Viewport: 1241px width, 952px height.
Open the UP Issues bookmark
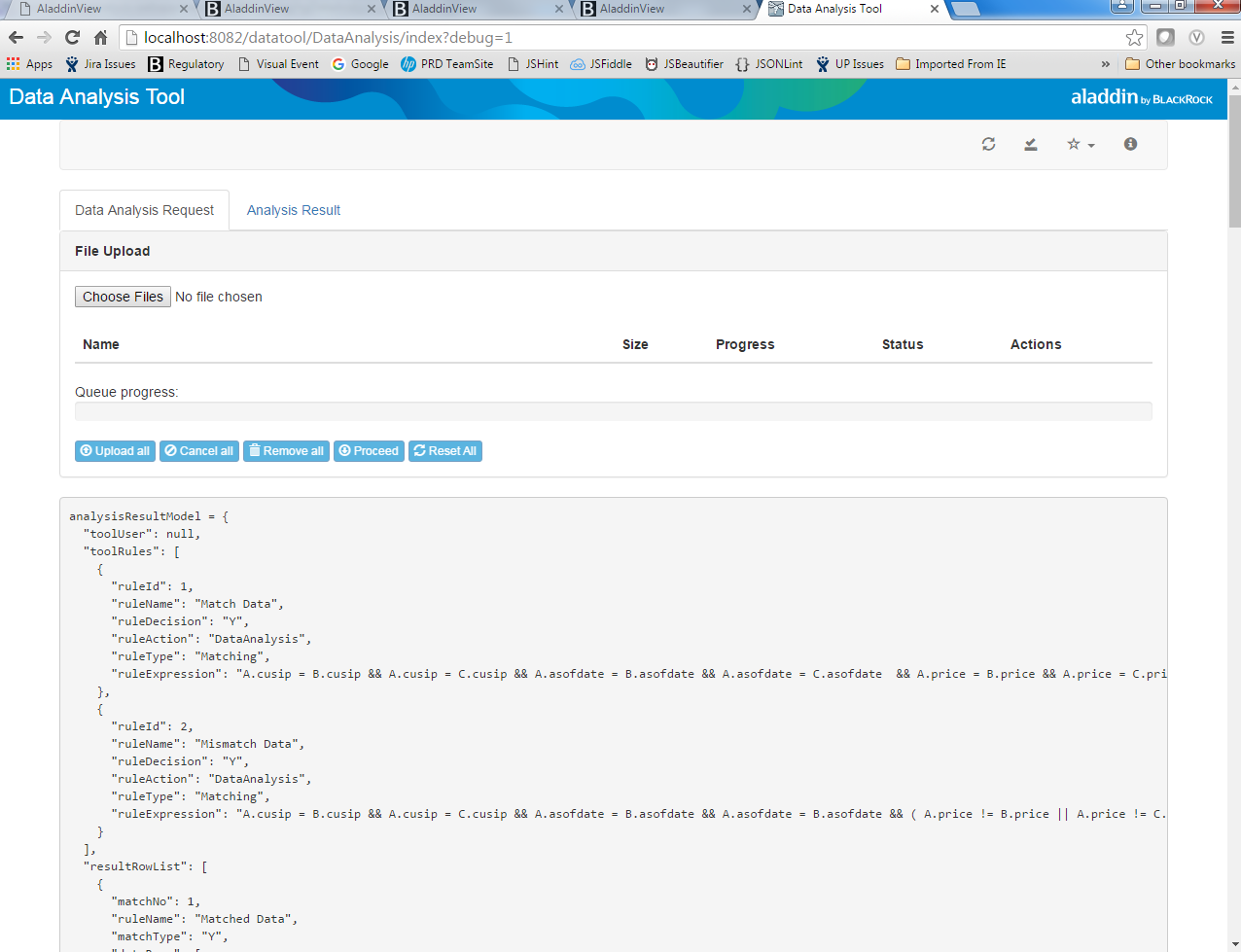(x=850, y=64)
